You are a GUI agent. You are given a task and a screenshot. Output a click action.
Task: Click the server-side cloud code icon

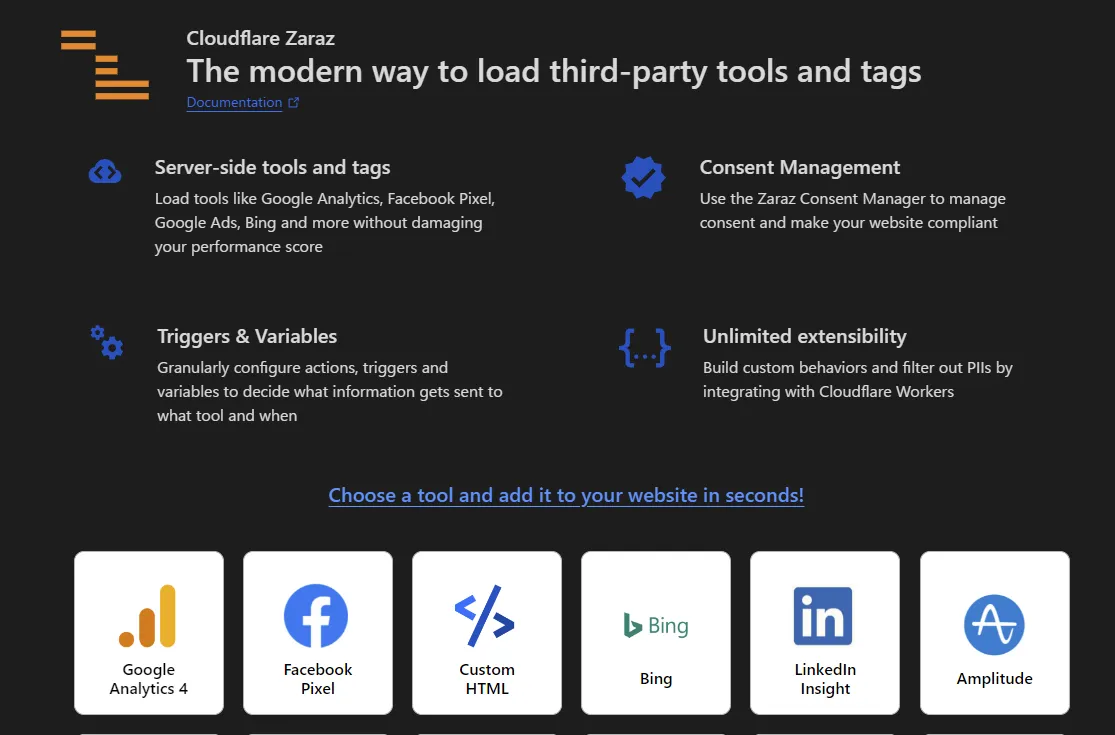pyautogui.click(x=105, y=172)
